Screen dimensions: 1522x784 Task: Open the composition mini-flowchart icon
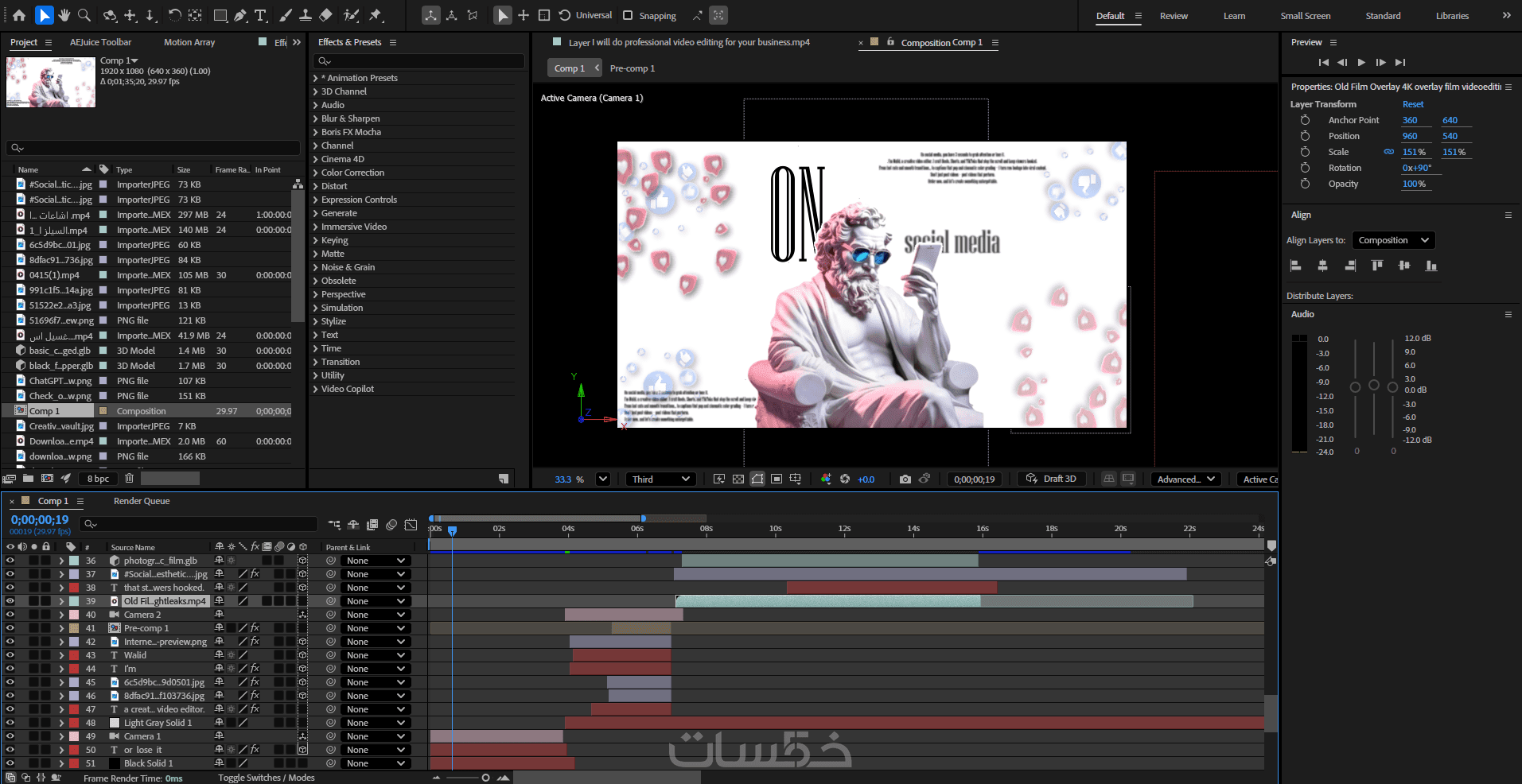[x=334, y=525]
